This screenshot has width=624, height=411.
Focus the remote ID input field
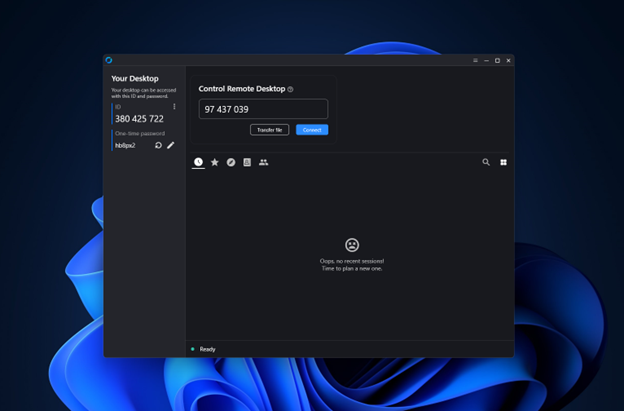click(x=263, y=109)
